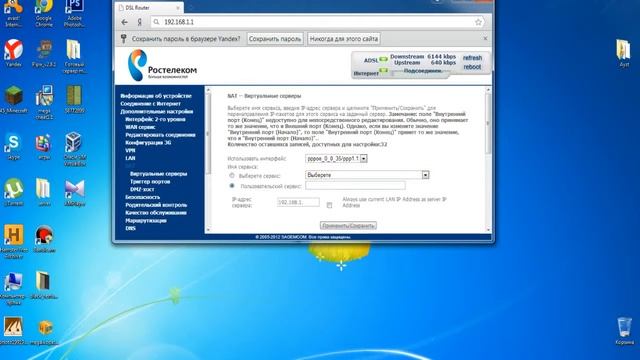Open the avast desktop shortcut

[x=13, y=13]
